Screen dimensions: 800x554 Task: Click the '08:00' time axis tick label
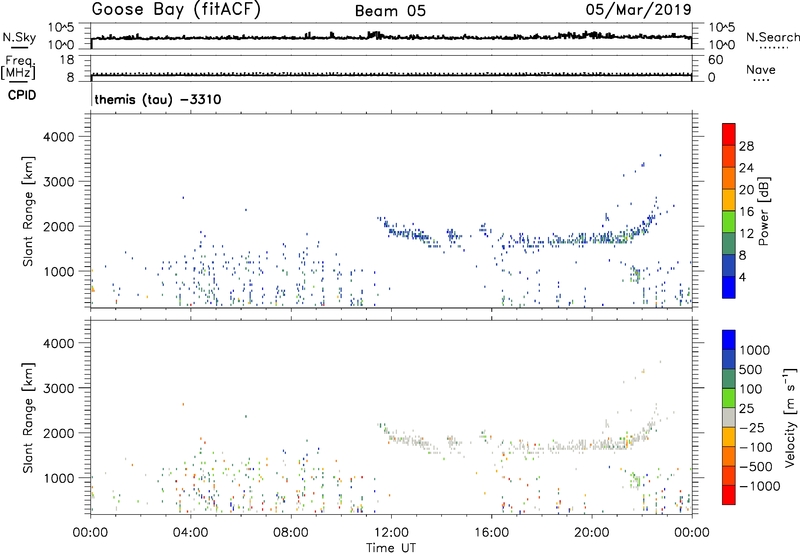tap(291, 533)
